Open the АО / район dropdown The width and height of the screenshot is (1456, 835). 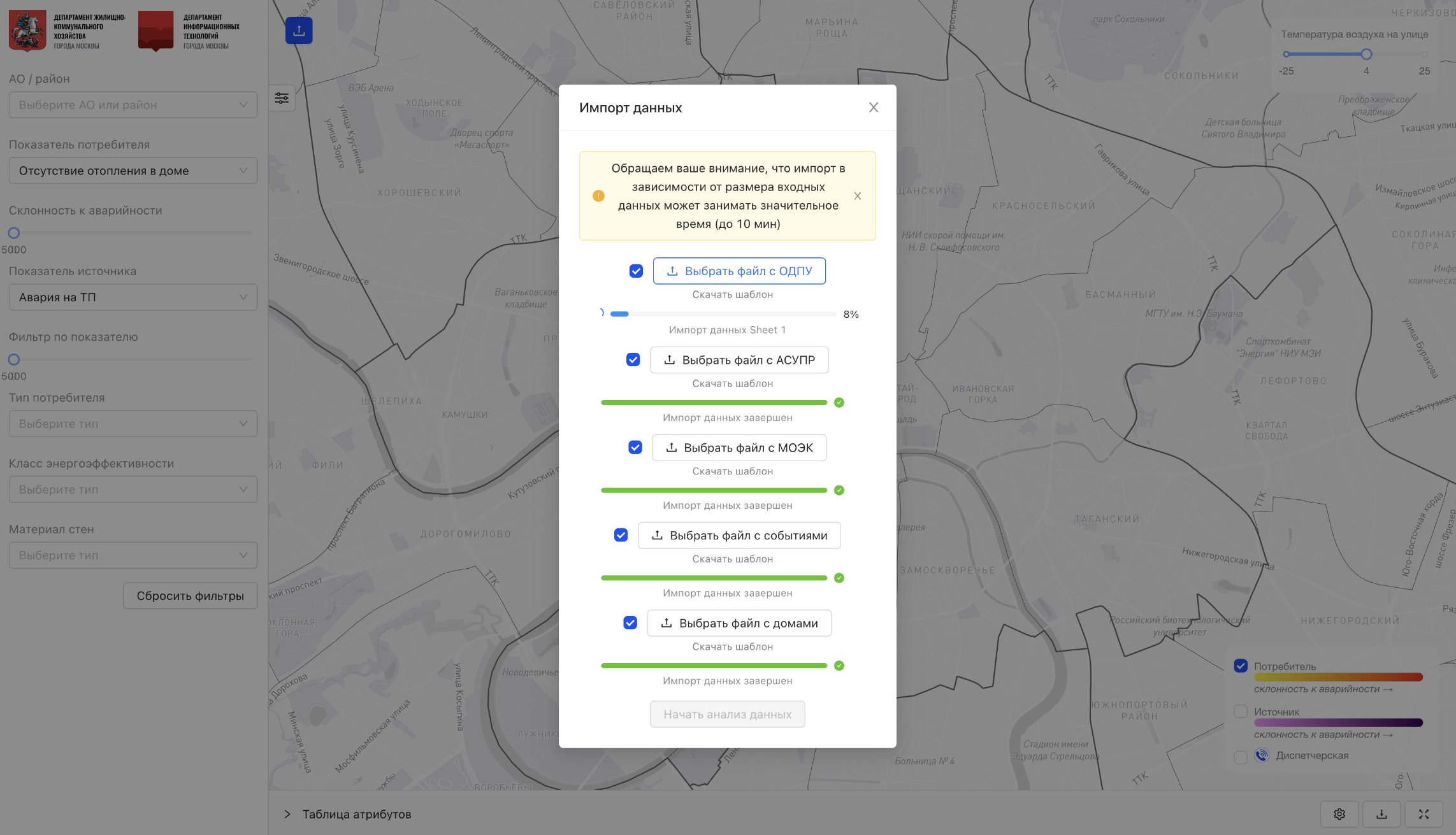coord(133,105)
